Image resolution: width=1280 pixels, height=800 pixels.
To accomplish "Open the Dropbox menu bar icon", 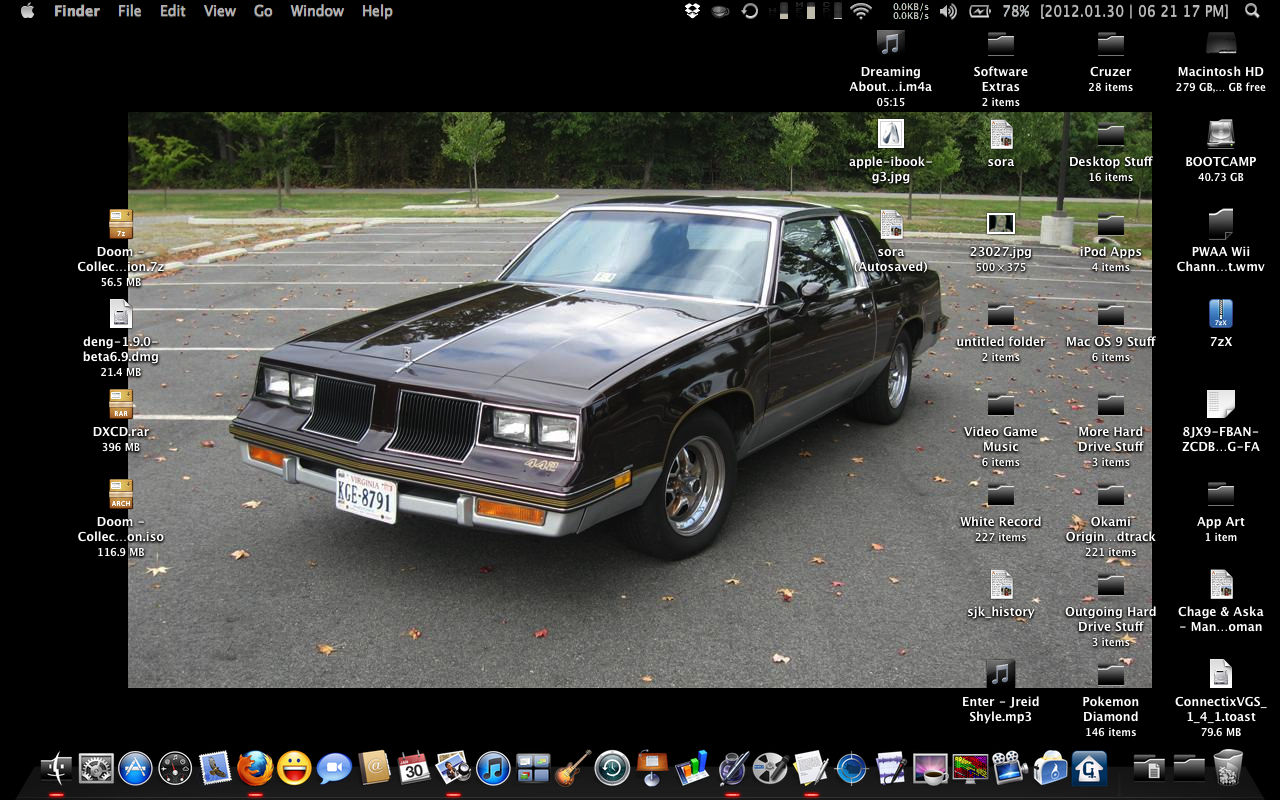I will (x=692, y=11).
